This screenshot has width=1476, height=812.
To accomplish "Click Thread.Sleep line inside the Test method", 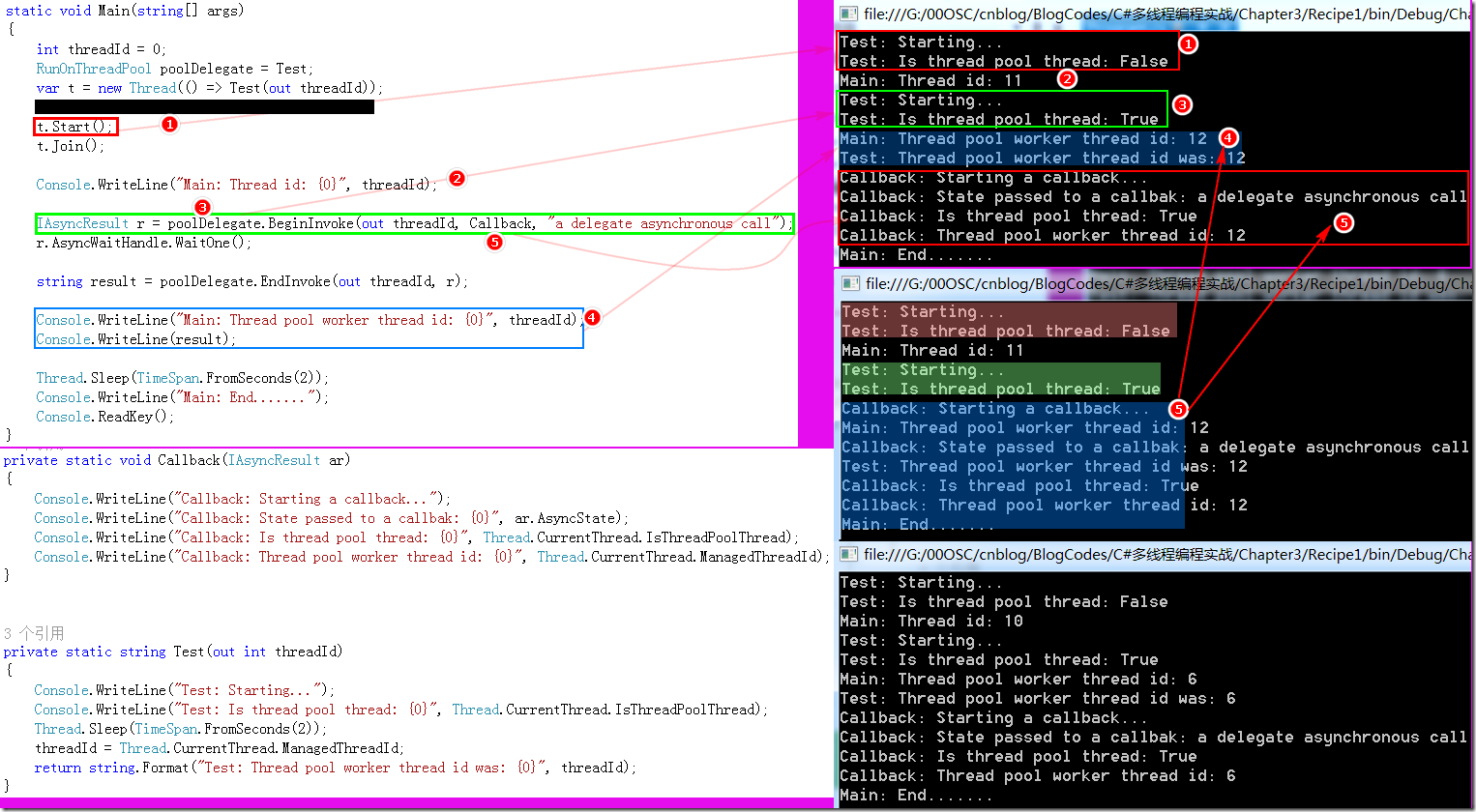I will click(181, 729).
